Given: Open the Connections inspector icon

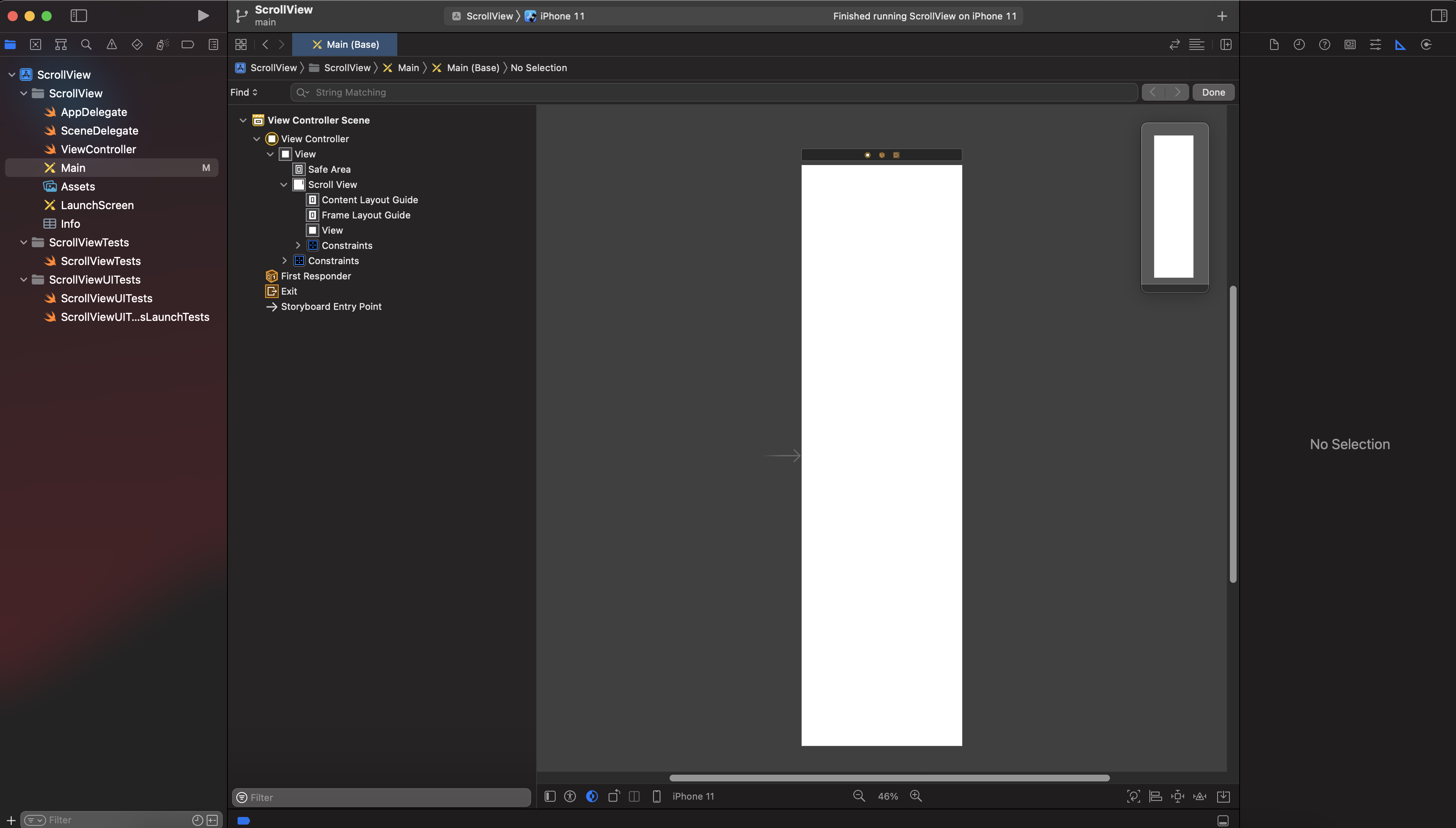Looking at the screenshot, I should tap(1426, 44).
